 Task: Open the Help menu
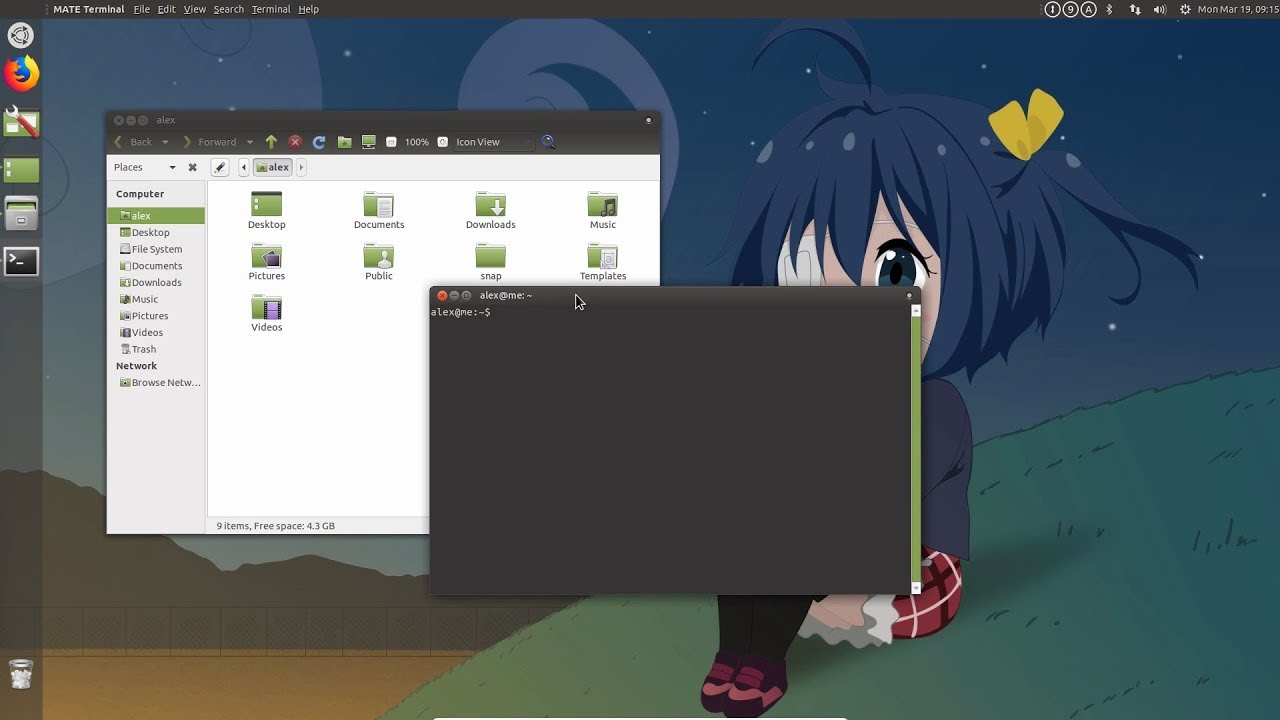click(x=309, y=9)
